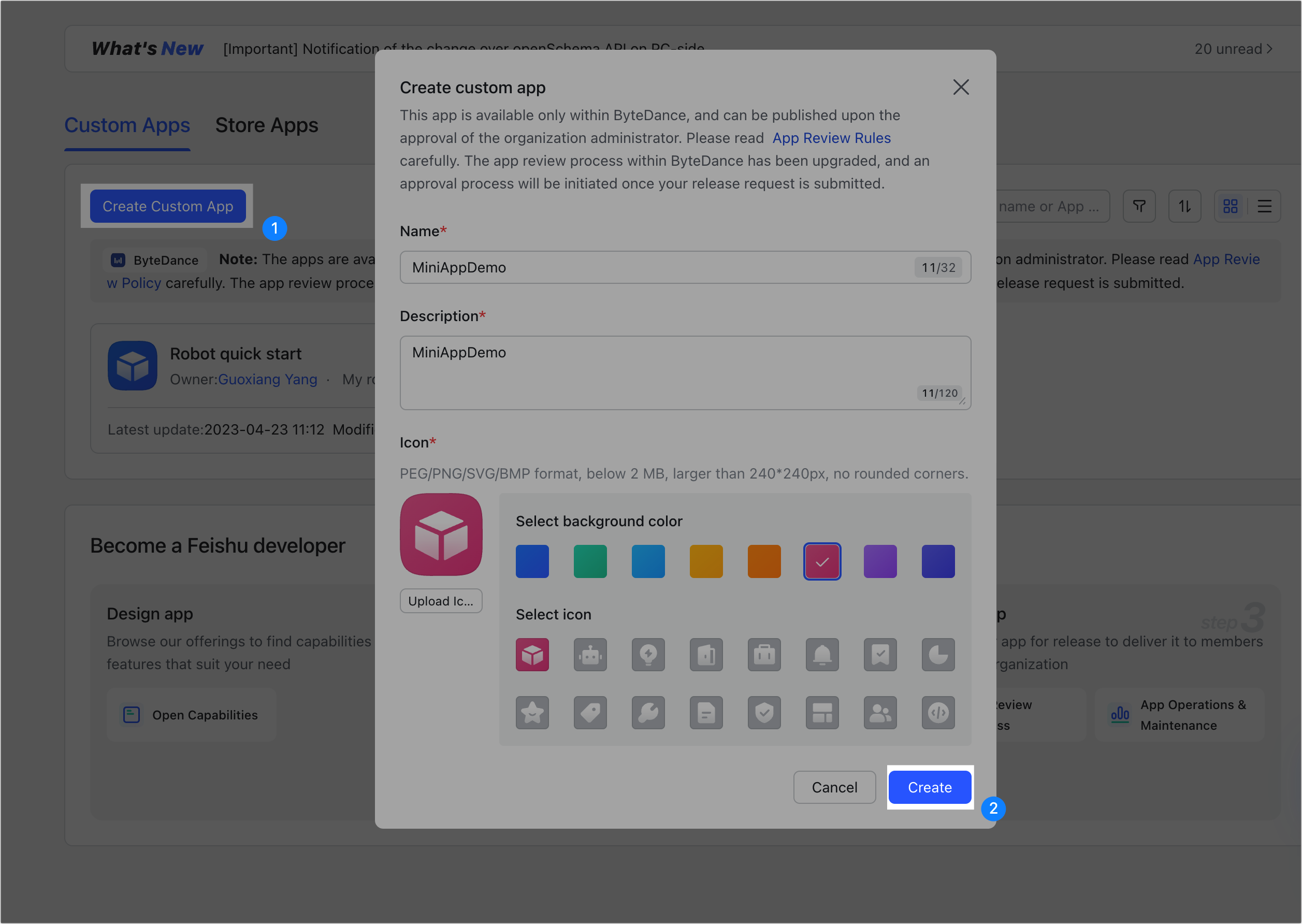This screenshot has height=924, width=1302.
Task: Click the app search field
Action: click(x=1052, y=206)
